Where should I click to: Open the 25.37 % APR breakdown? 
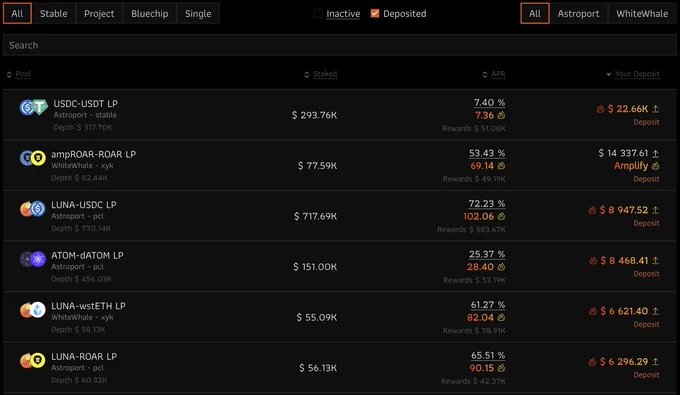[x=487, y=255]
